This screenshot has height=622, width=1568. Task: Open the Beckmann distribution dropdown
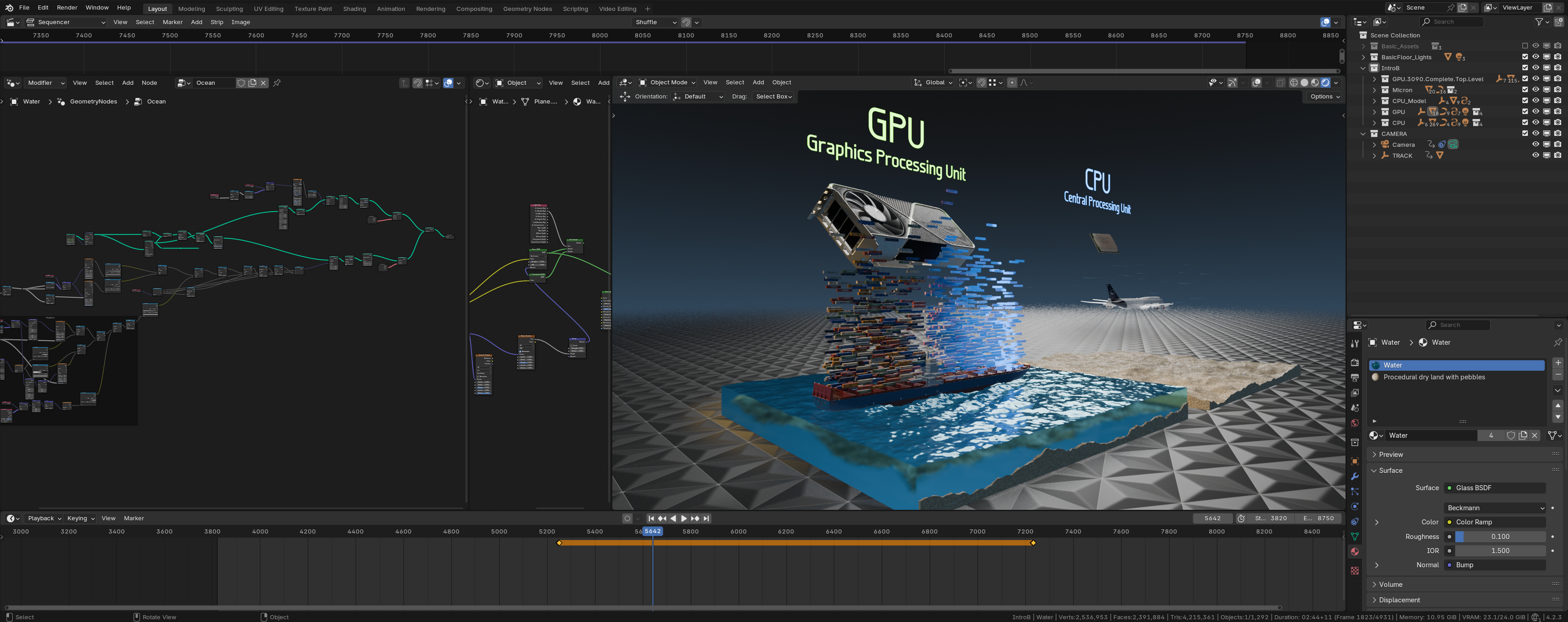(x=1494, y=508)
